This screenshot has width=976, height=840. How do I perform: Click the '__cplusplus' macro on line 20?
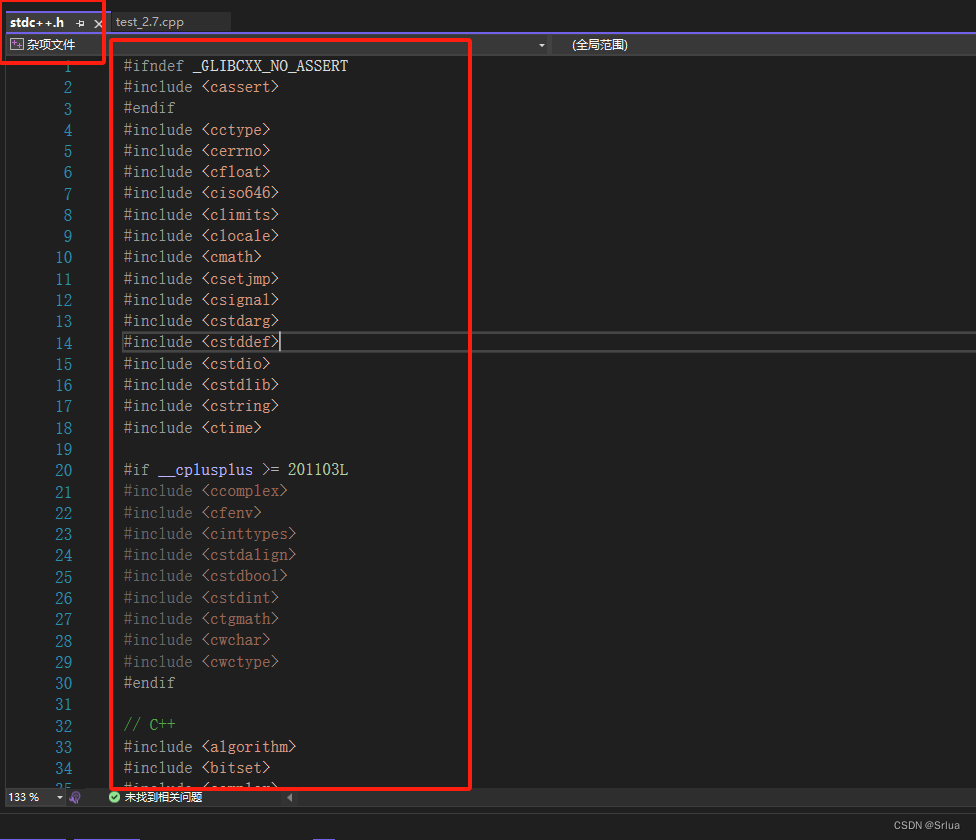(205, 470)
